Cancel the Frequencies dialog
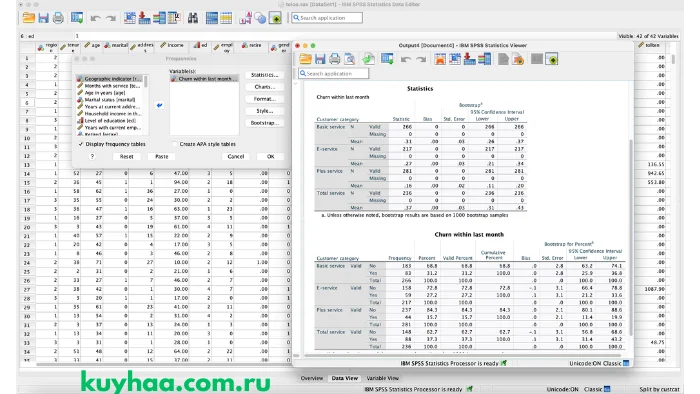Image resolution: width=700 pixels, height=394 pixels. [236, 157]
